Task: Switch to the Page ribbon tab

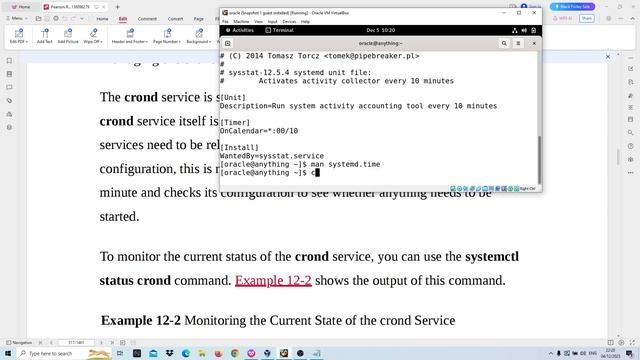Action: 198,19
